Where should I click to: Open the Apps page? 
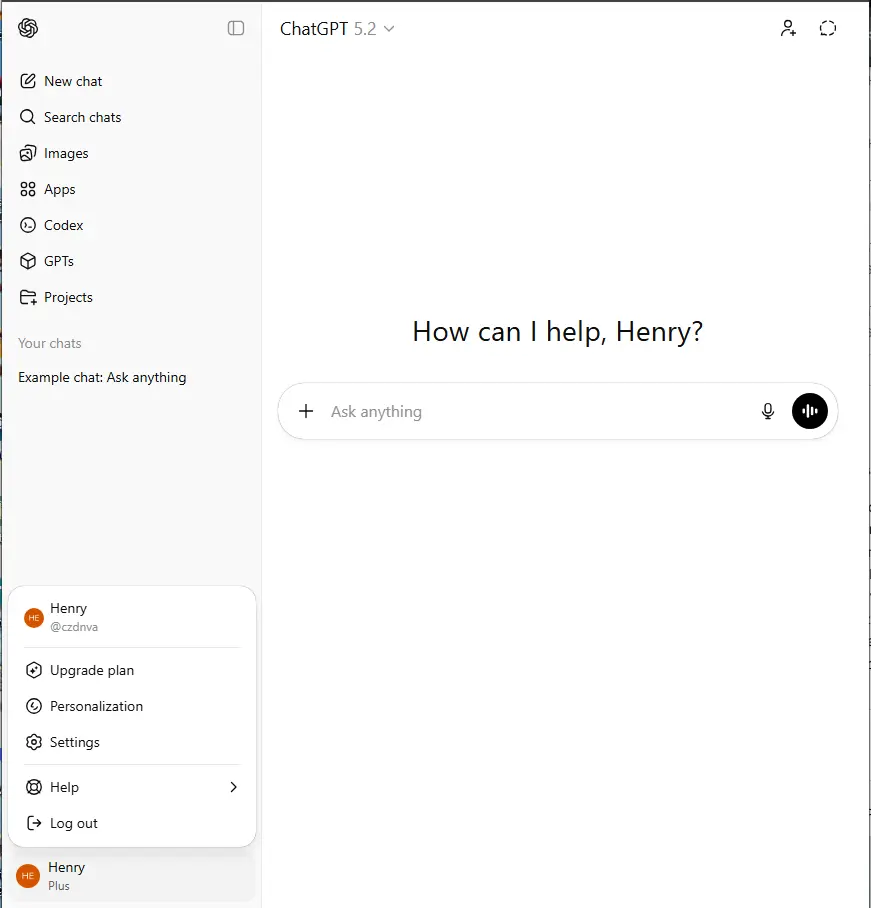(131, 189)
